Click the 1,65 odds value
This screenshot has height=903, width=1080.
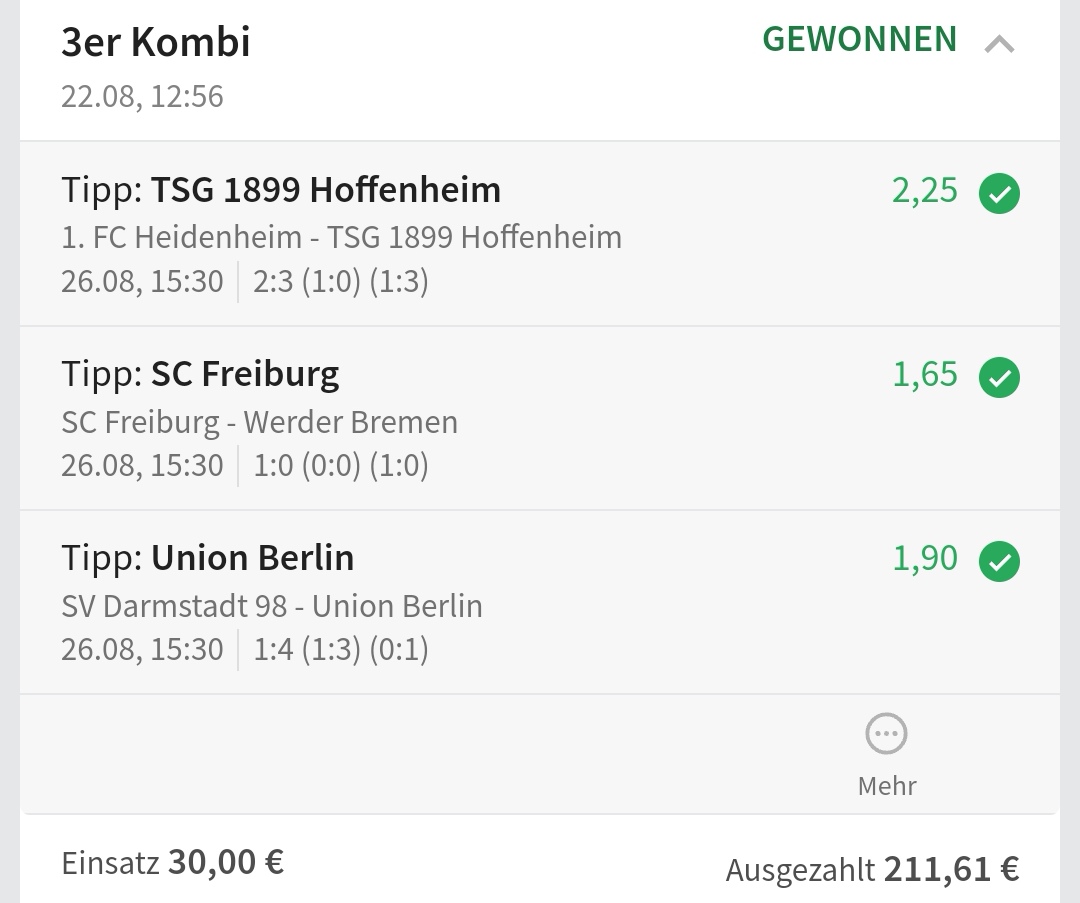pyautogui.click(x=924, y=374)
